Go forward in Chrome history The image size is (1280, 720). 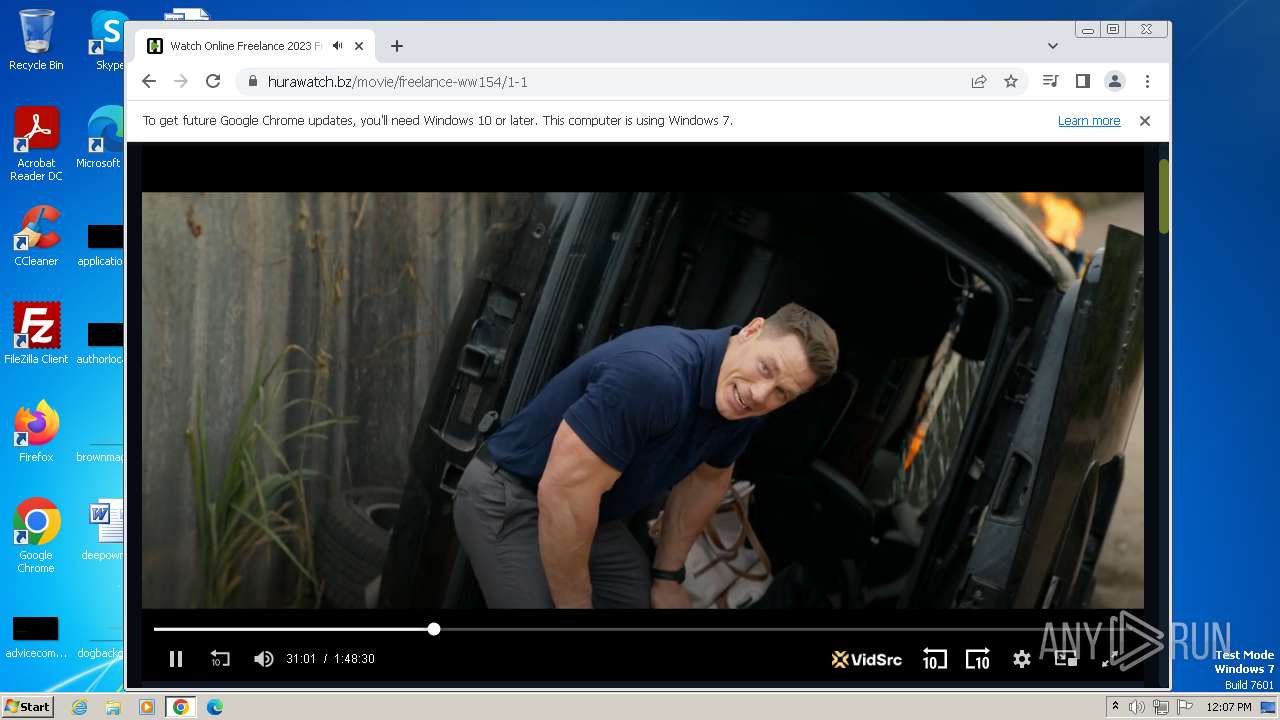[181, 82]
